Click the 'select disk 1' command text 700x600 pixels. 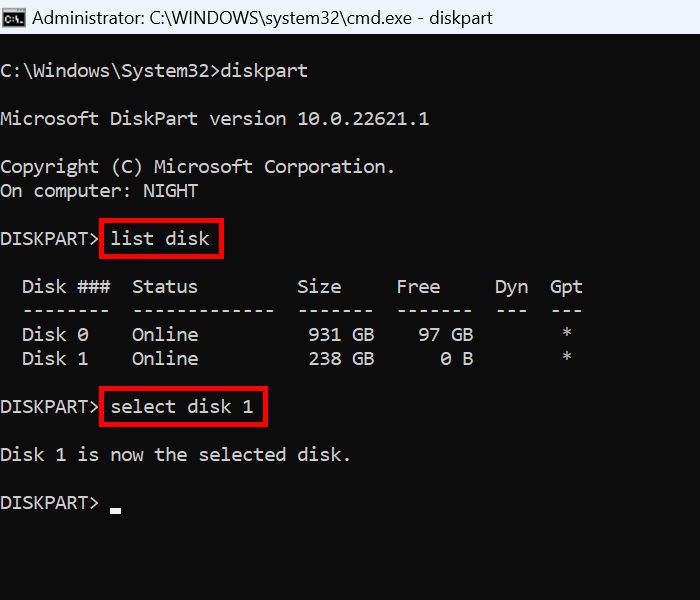pyautogui.click(x=182, y=407)
